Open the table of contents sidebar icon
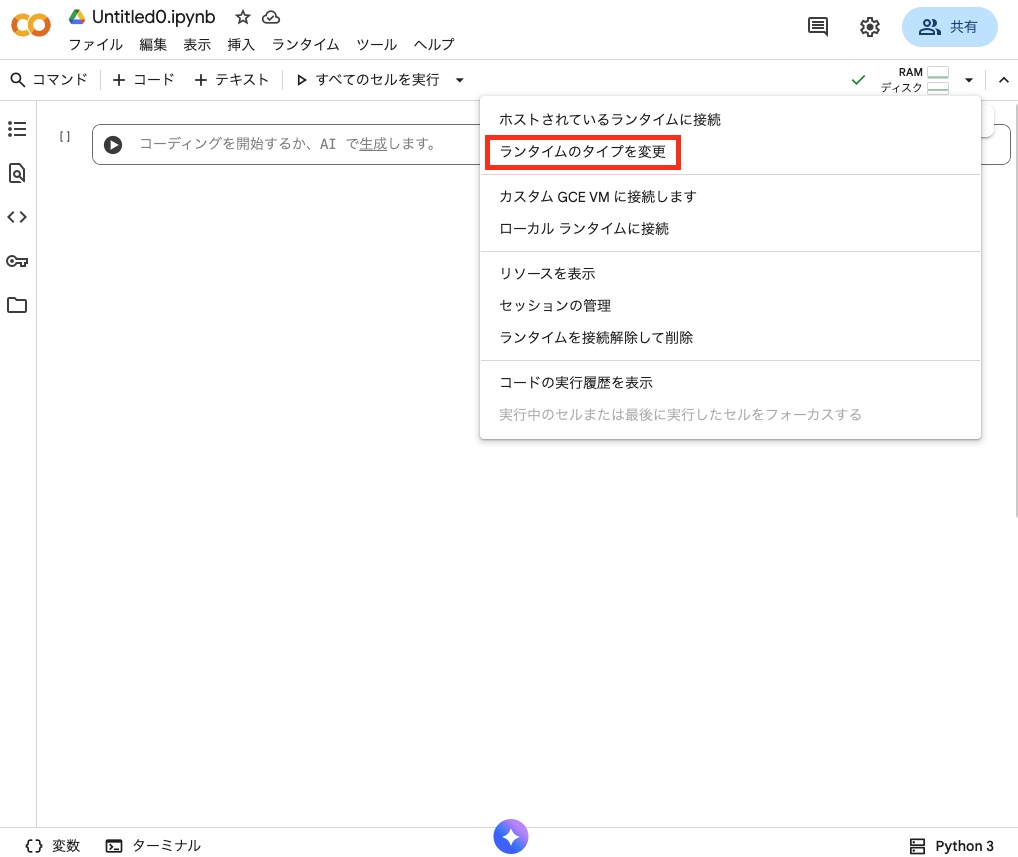This screenshot has width=1018, height=857. pyautogui.click(x=17, y=129)
